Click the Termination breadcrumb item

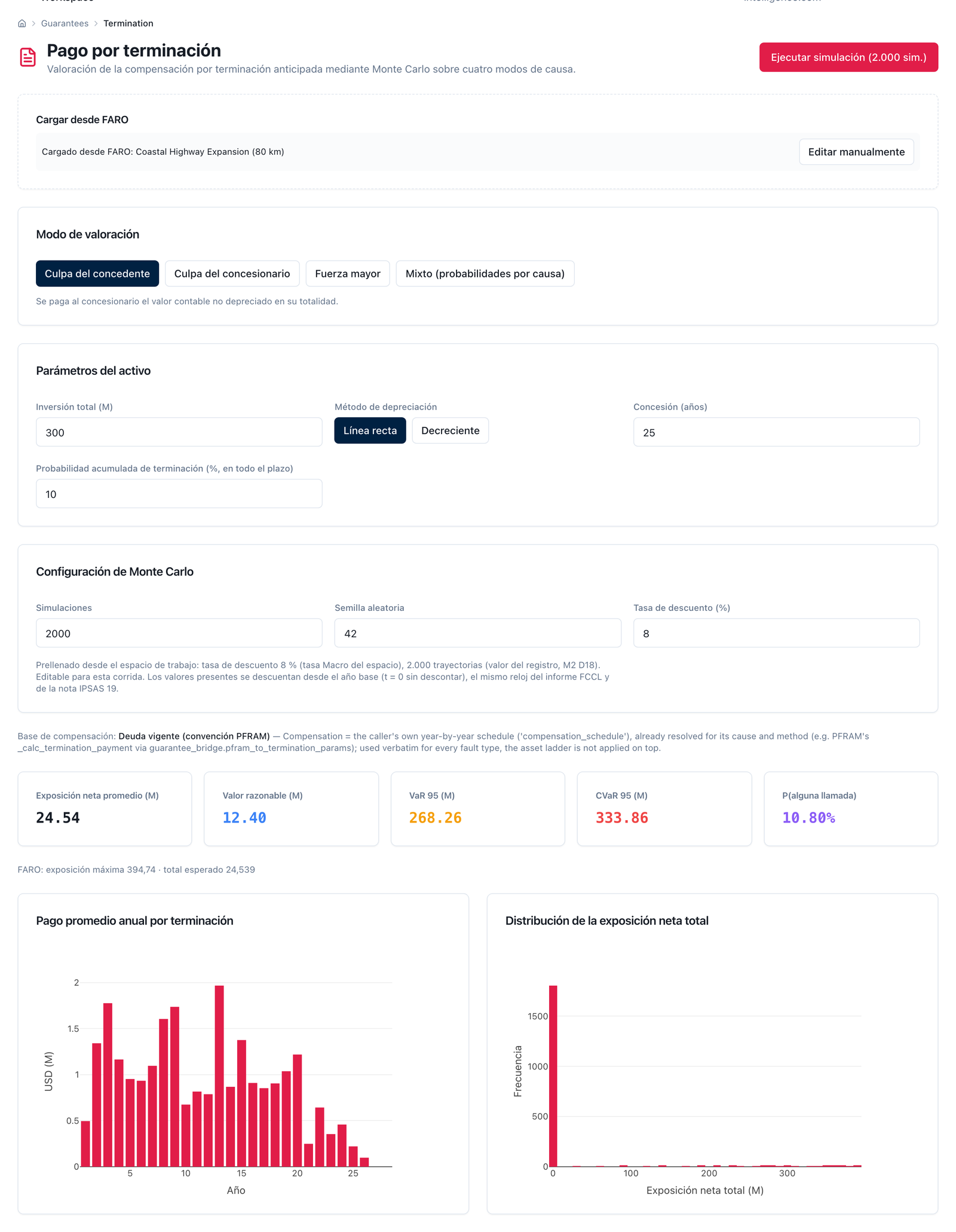pos(128,23)
